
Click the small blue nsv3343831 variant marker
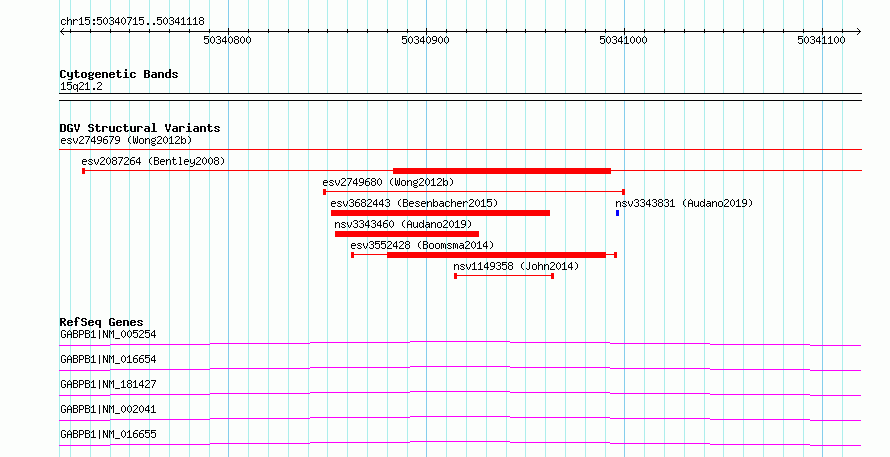[x=618, y=213]
